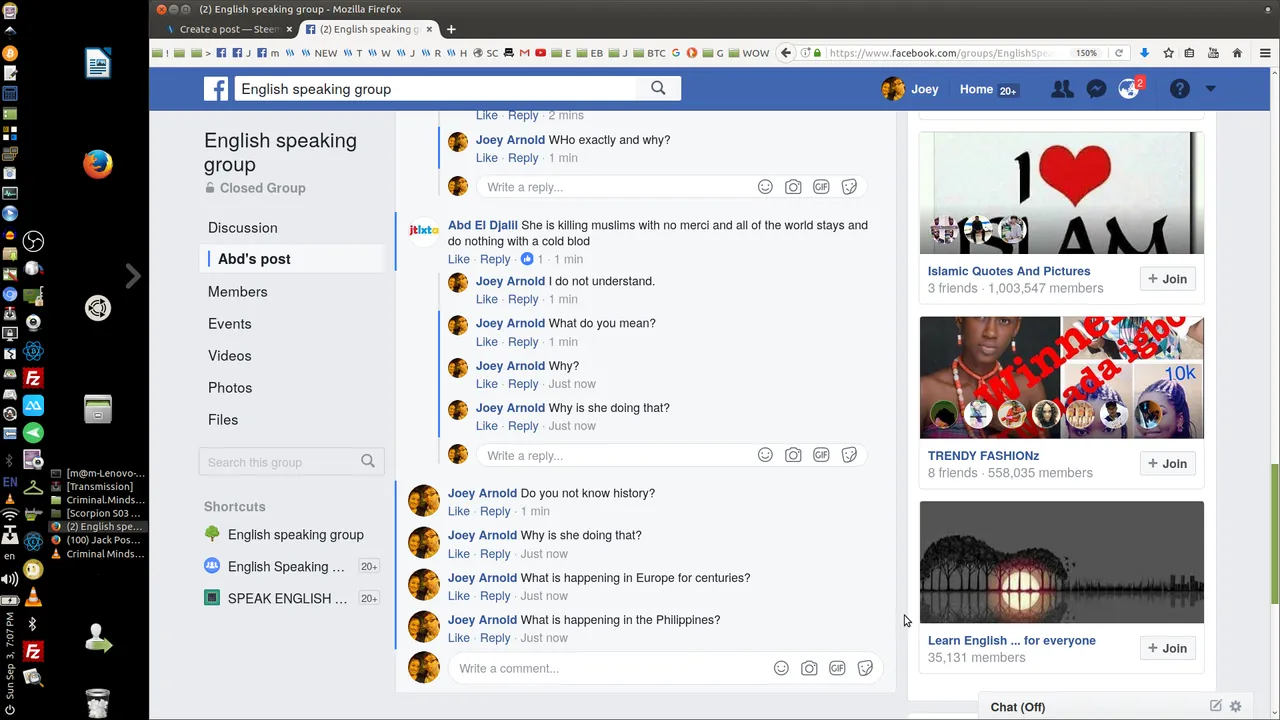The height and width of the screenshot is (720, 1280).
Task: Open the desktop Trash icon
Action: click(x=97, y=703)
